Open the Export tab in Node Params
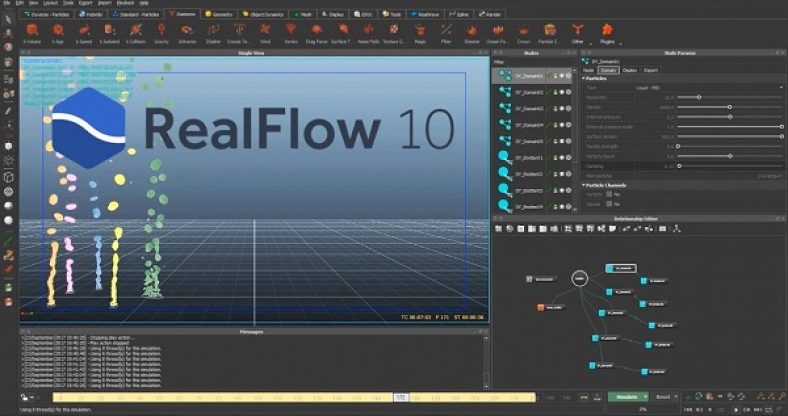Viewport: 788px width, 416px height. [650, 70]
